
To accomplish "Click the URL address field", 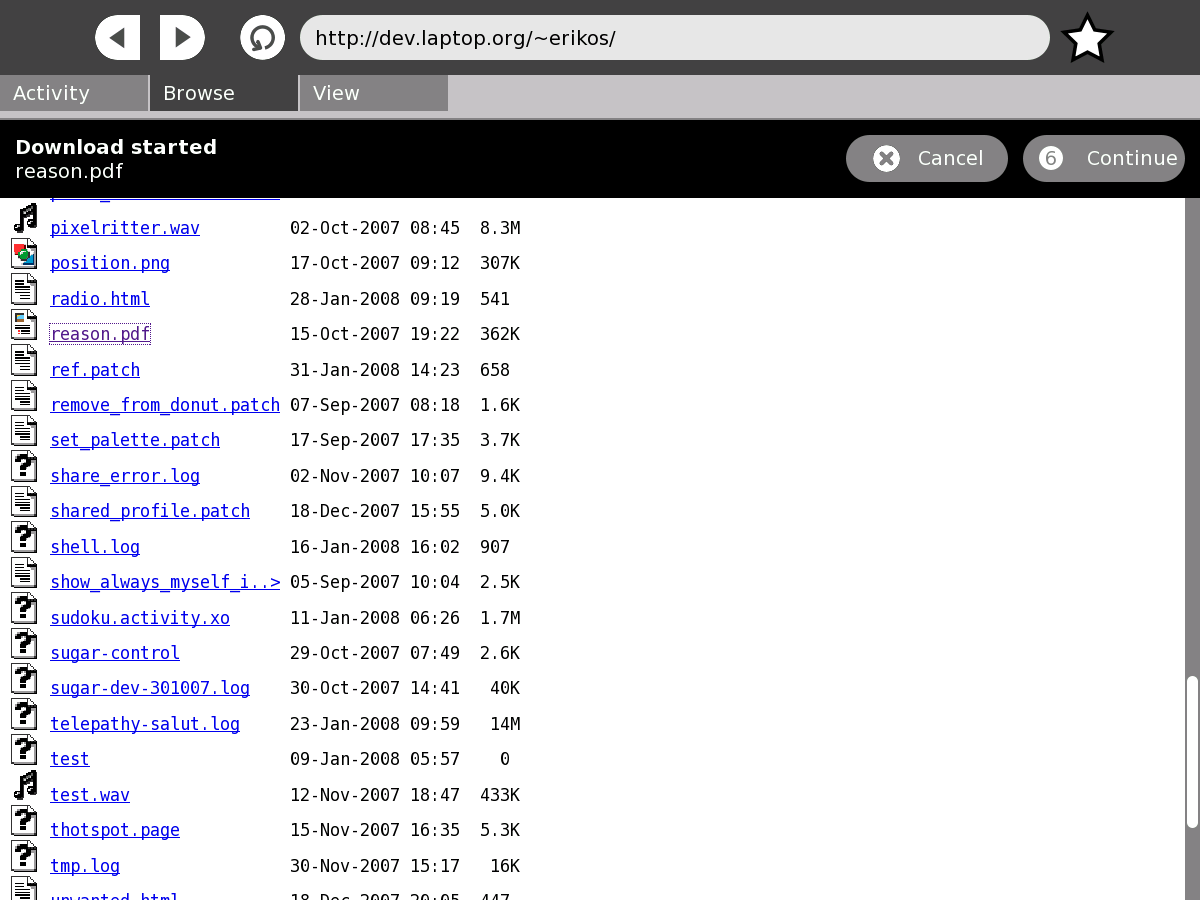I will pyautogui.click(x=675, y=38).
